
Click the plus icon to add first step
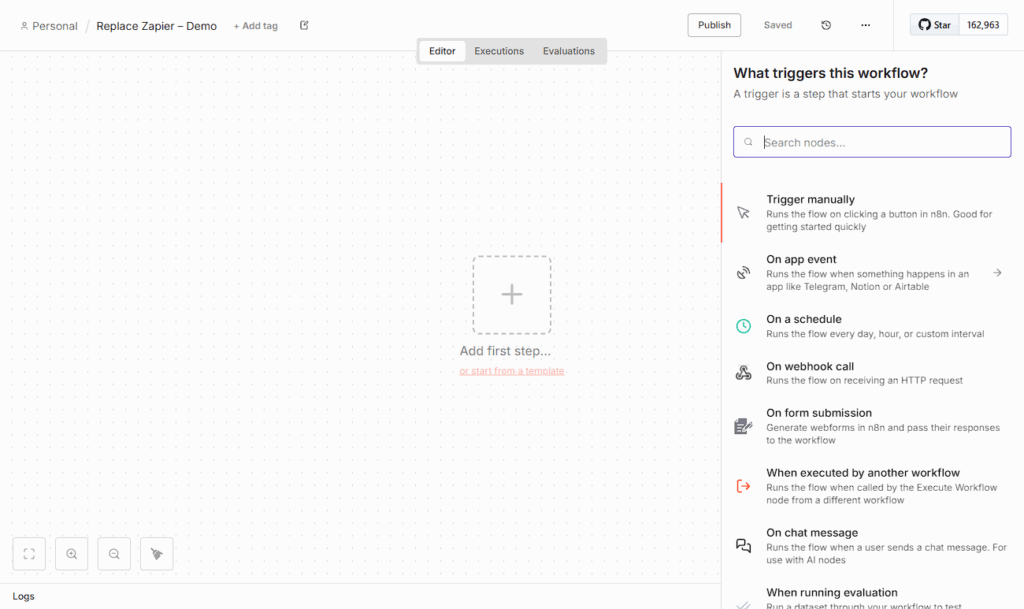[x=511, y=294]
